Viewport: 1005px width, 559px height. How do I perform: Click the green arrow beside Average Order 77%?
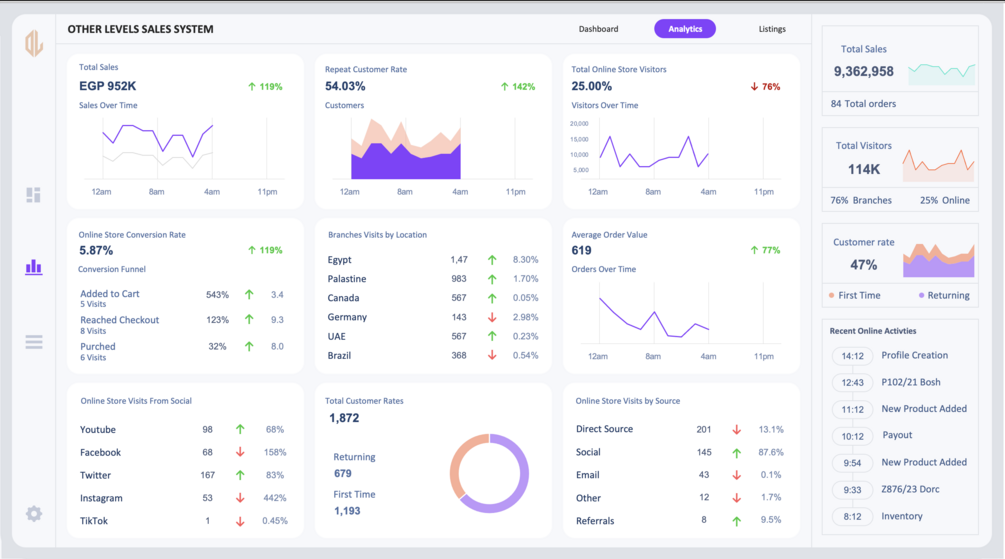[x=754, y=250]
